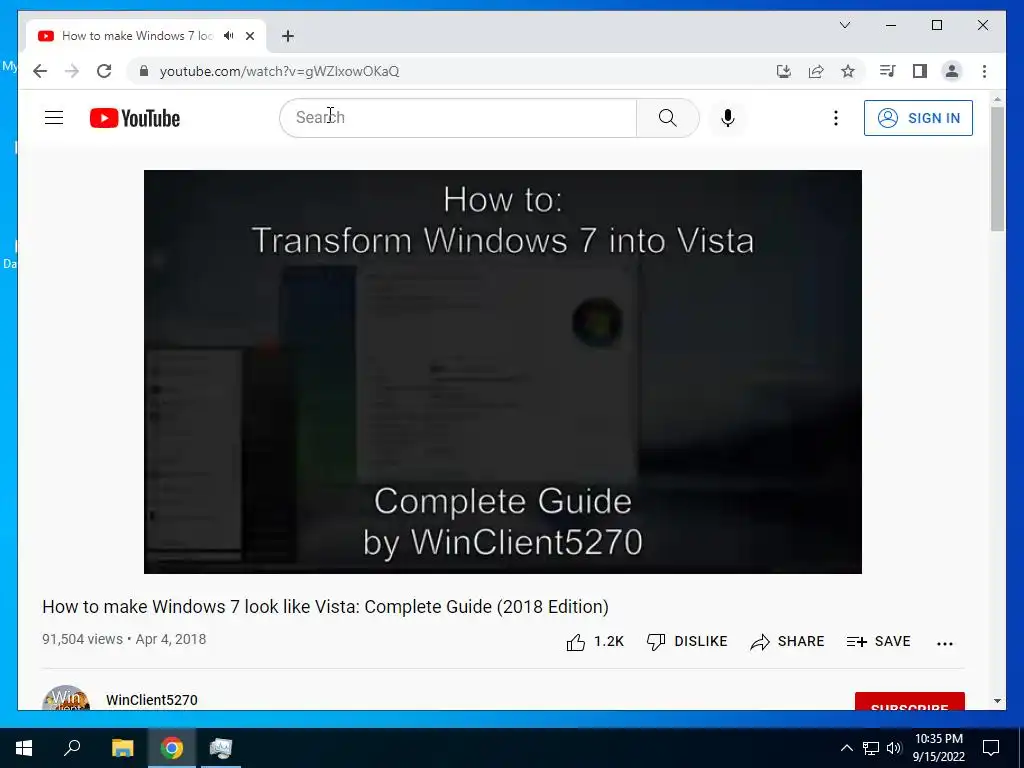Open File Explorer from taskbar

122,748
